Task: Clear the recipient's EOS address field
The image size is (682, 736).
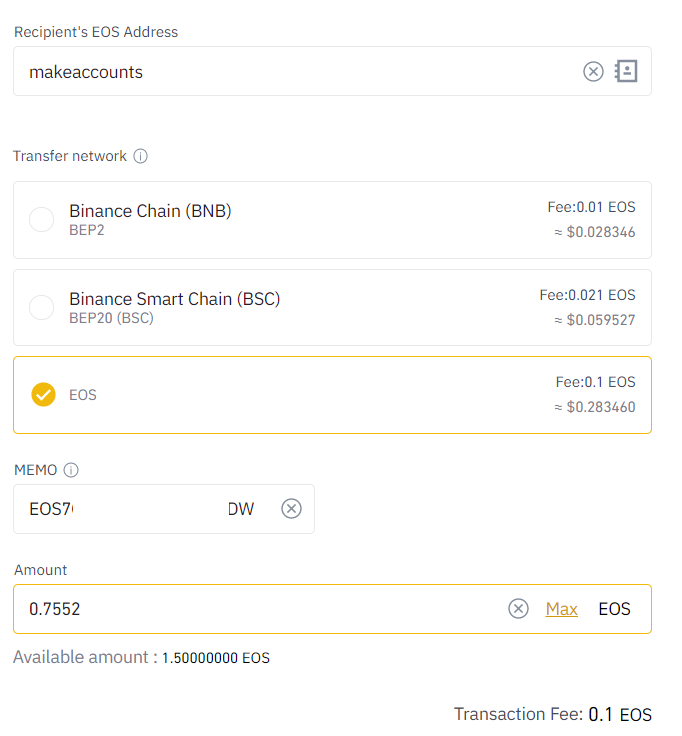Action: click(593, 72)
